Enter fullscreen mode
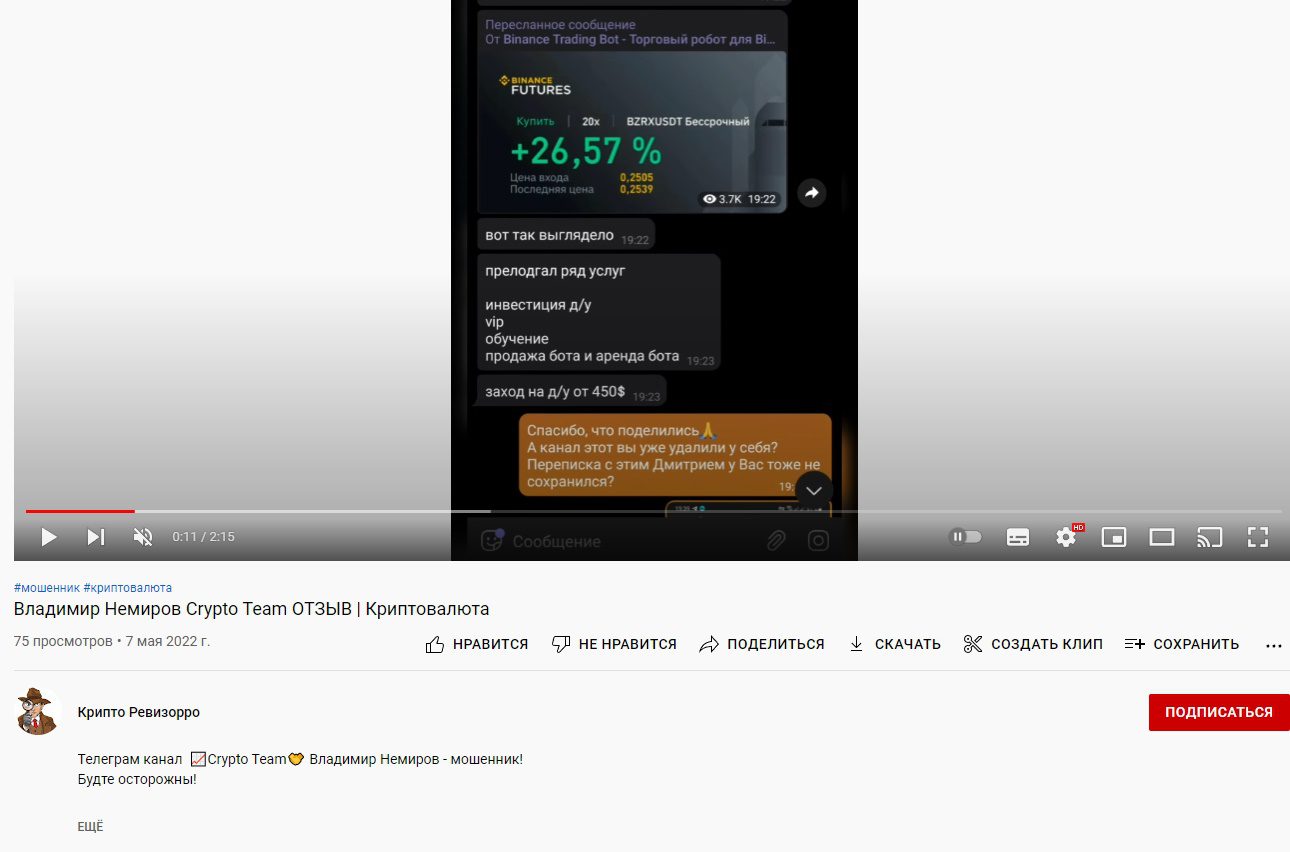 (1258, 537)
